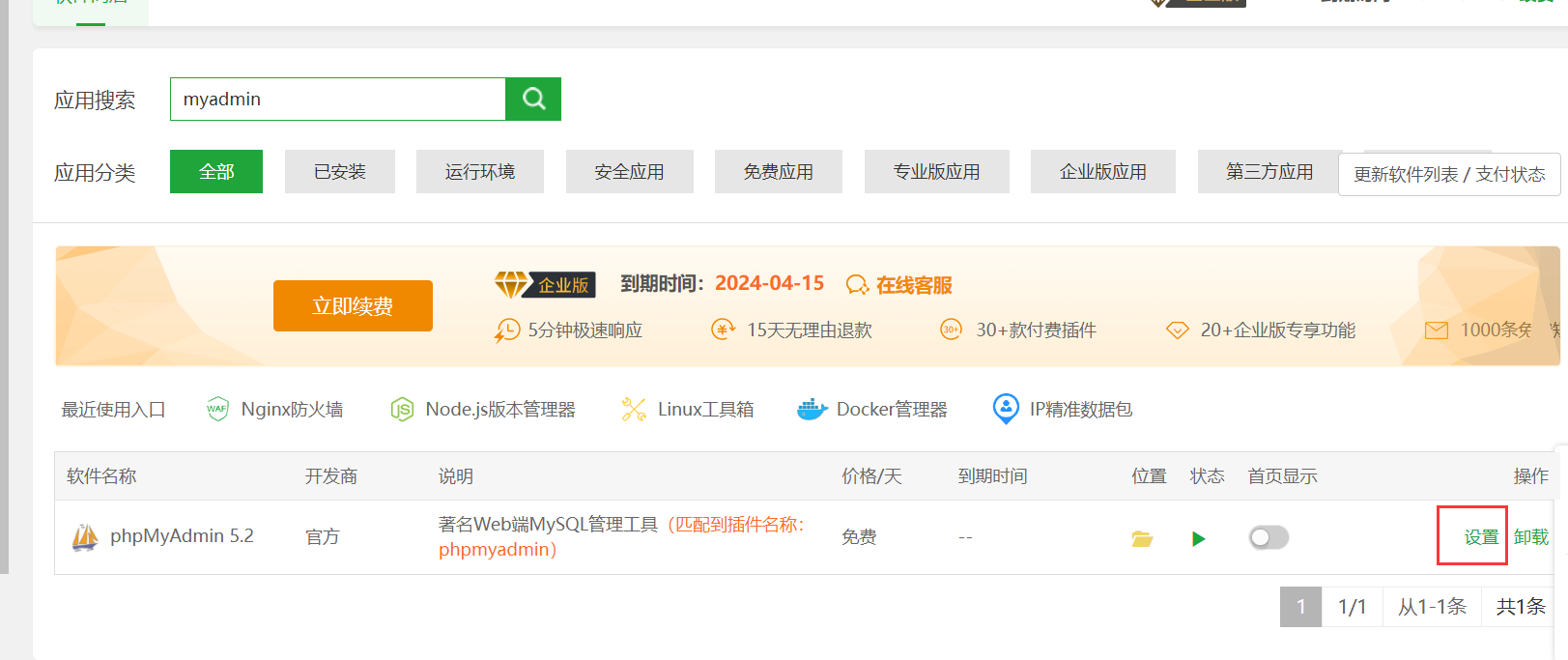Click 20+企业版专享功能 diamond icon
The height and width of the screenshot is (660, 1568).
[x=1177, y=330]
